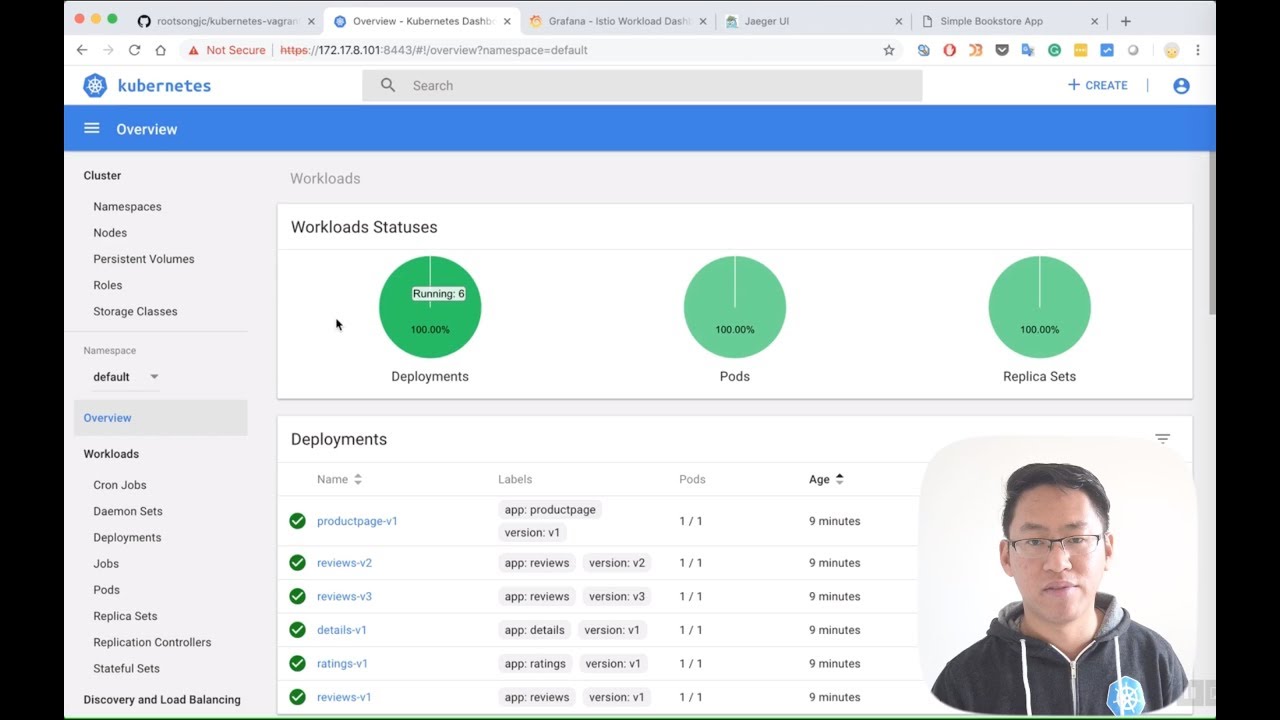The width and height of the screenshot is (1280, 720).
Task: Open Cron Jobs in the sidebar
Action: tap(120, 485)
